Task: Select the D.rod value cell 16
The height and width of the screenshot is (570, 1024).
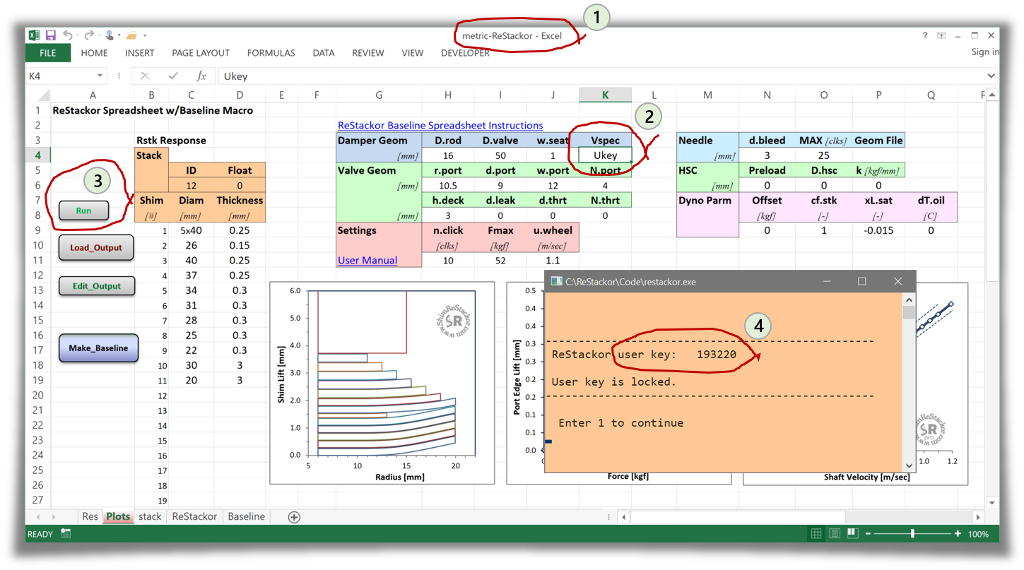Action: [448, 155]
